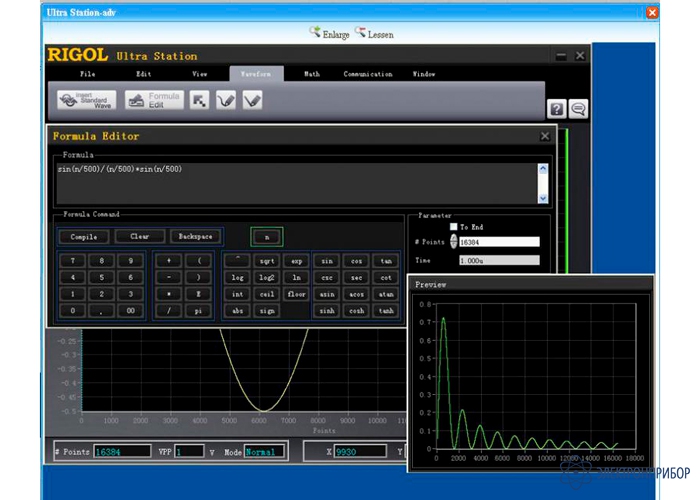Click the open parenthesis key
This screenshot has height=500, width=700.
(198, 261)
